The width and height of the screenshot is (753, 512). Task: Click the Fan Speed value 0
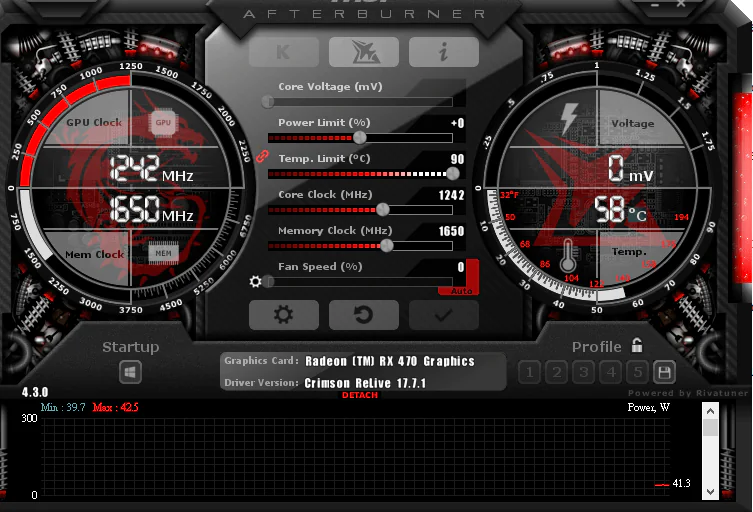pyautogui.click(x=461, y=267)
